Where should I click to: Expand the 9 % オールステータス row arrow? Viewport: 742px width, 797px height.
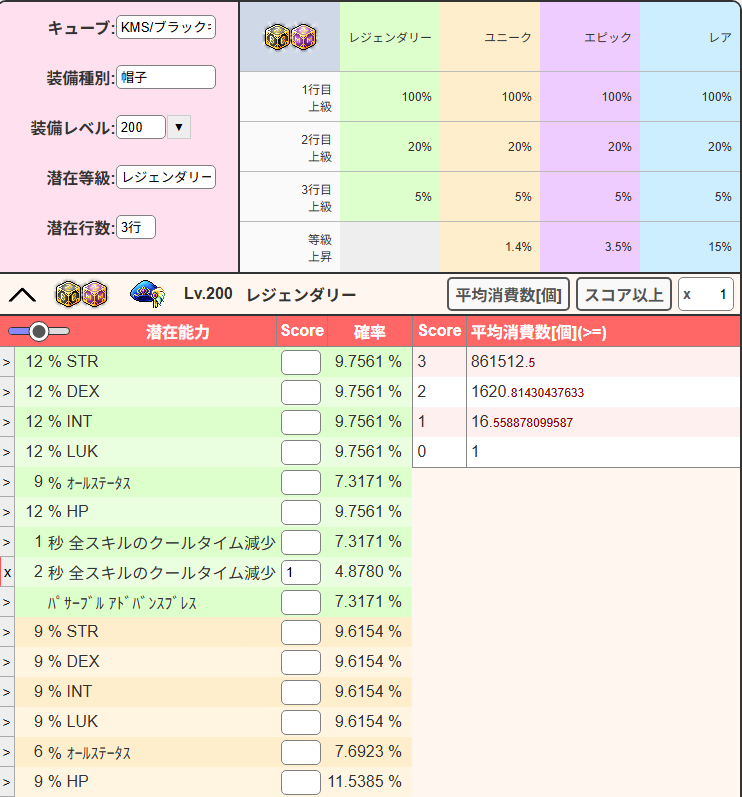coord(7,482)
